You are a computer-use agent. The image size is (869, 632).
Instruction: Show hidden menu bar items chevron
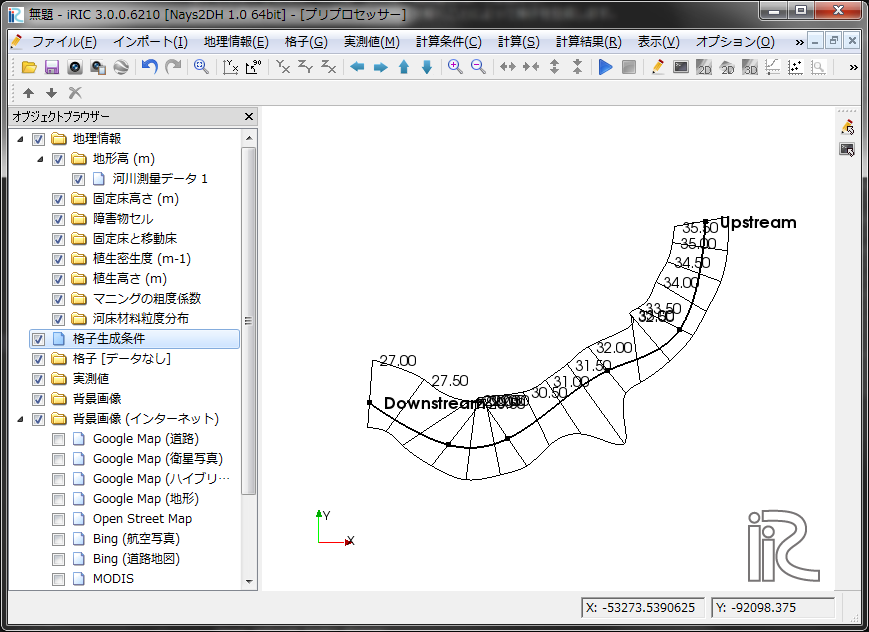point(799,42)
